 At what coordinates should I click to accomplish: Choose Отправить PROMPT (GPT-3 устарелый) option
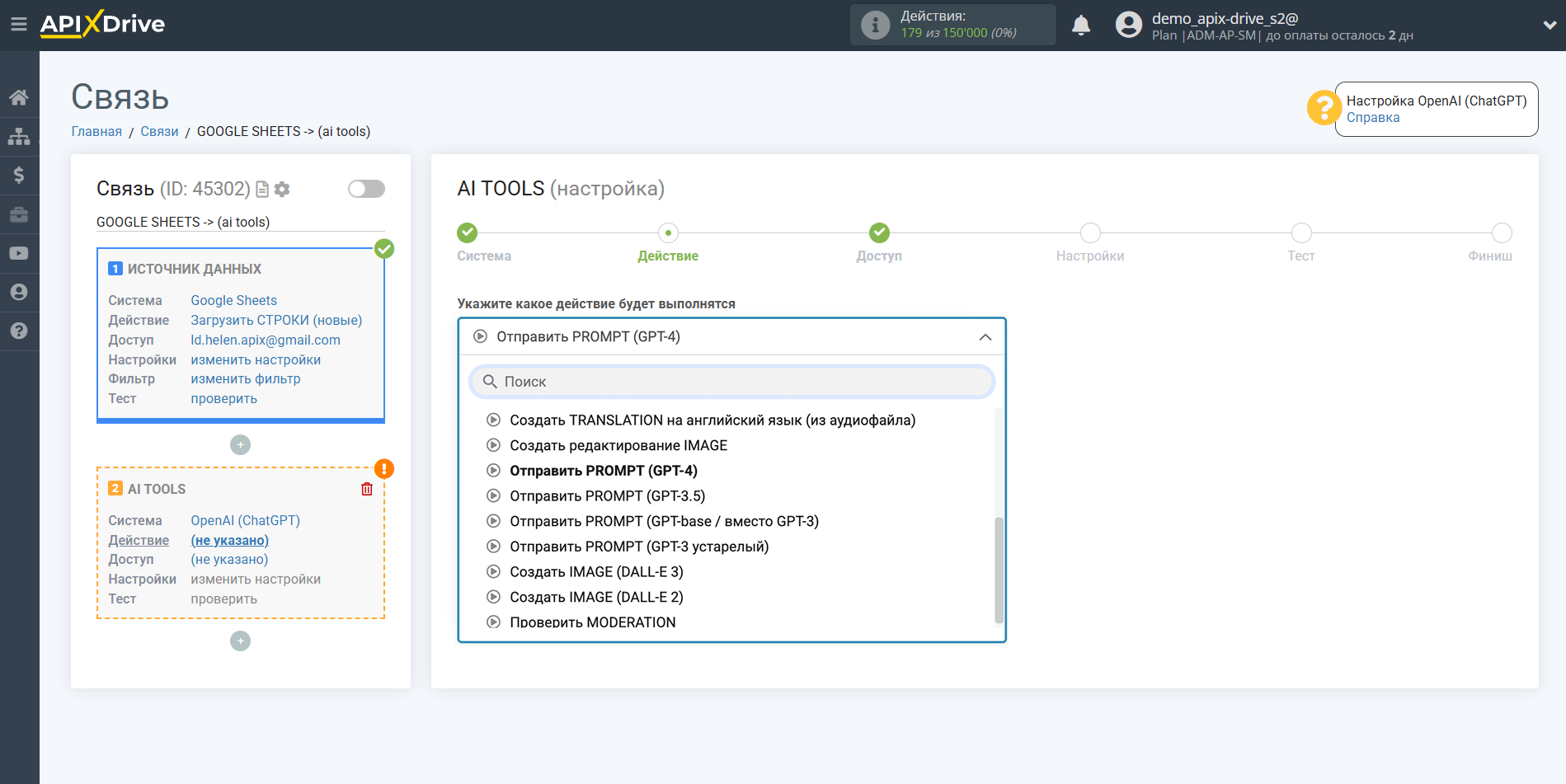click(x=639, y=547)
